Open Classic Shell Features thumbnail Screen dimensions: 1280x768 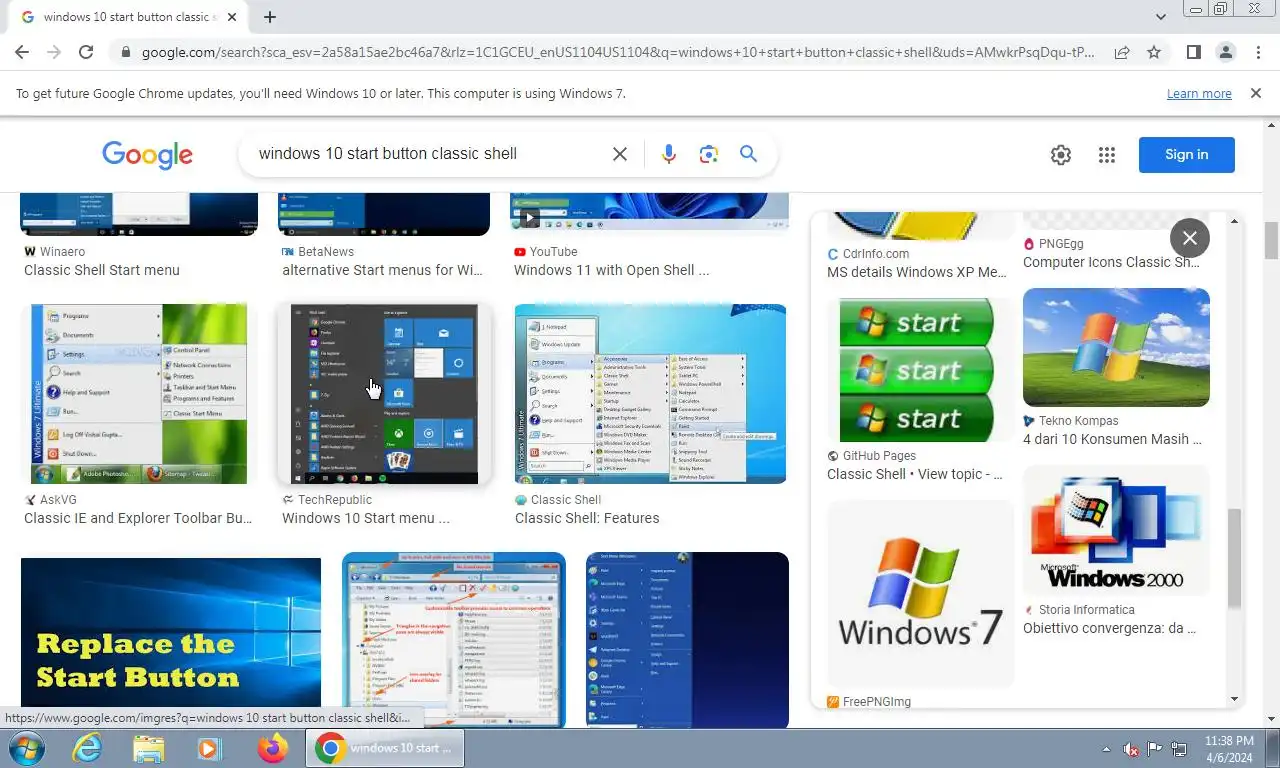[x=651, y=394]
